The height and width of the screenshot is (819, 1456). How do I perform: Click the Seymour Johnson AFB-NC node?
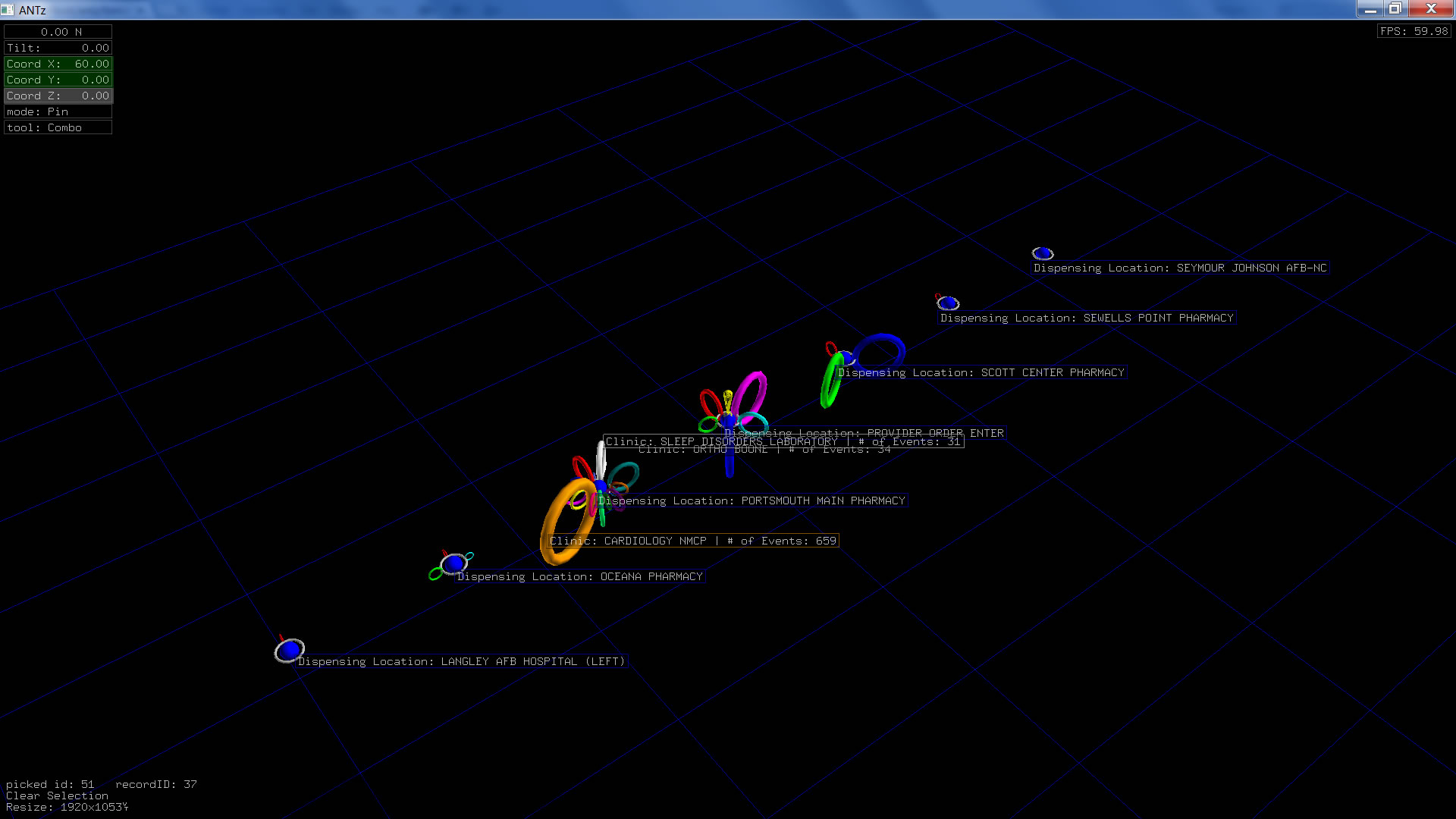(x=1043, y=253)
